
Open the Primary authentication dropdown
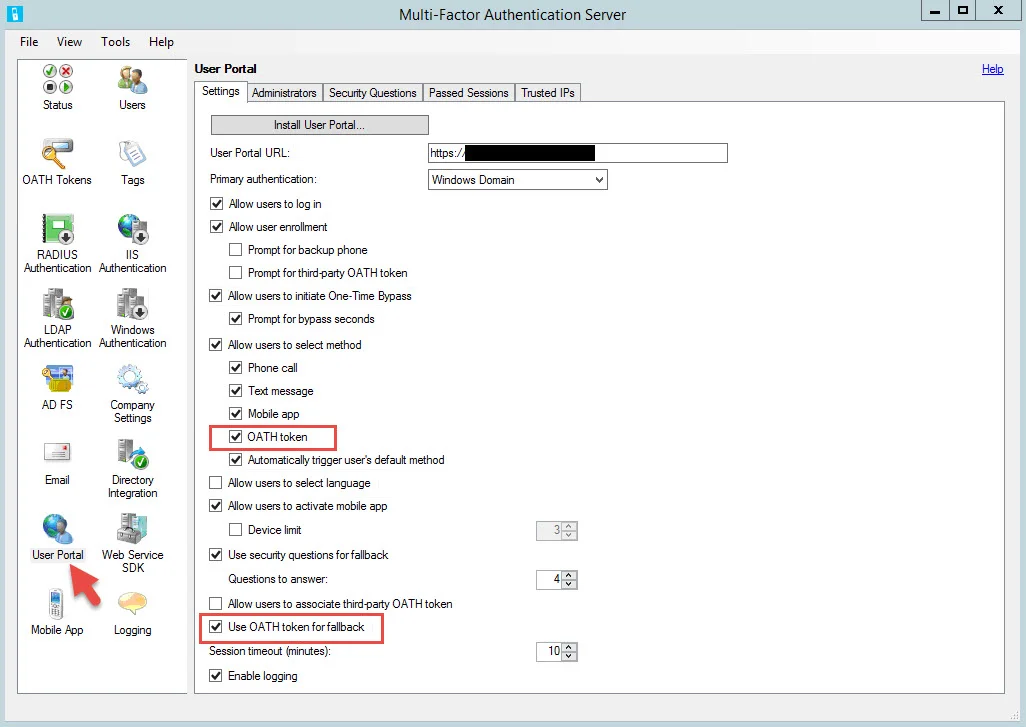(518, 180)
